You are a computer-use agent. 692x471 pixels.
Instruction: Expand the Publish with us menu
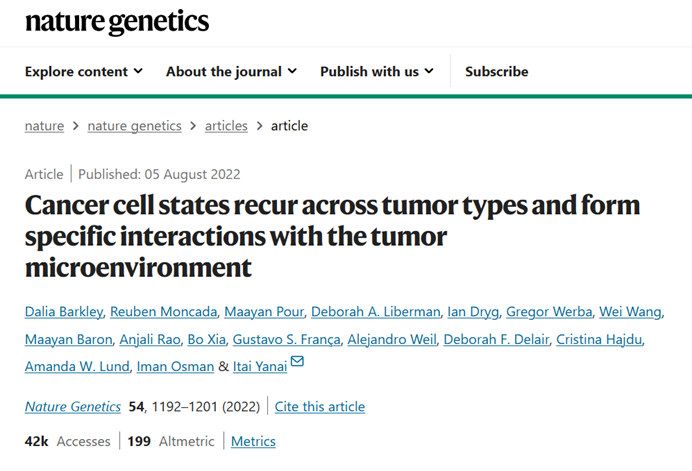pyautogui.click(x=377, y=71)
